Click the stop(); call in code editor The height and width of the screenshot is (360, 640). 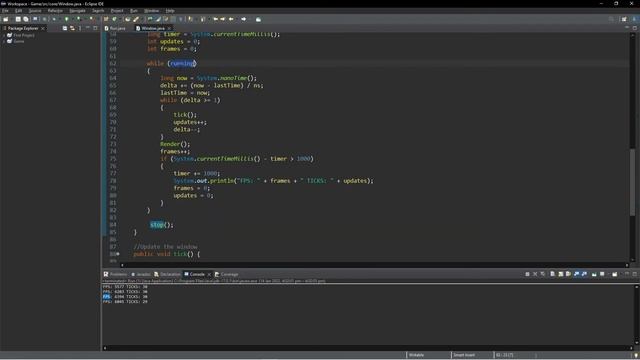[162, 225]
